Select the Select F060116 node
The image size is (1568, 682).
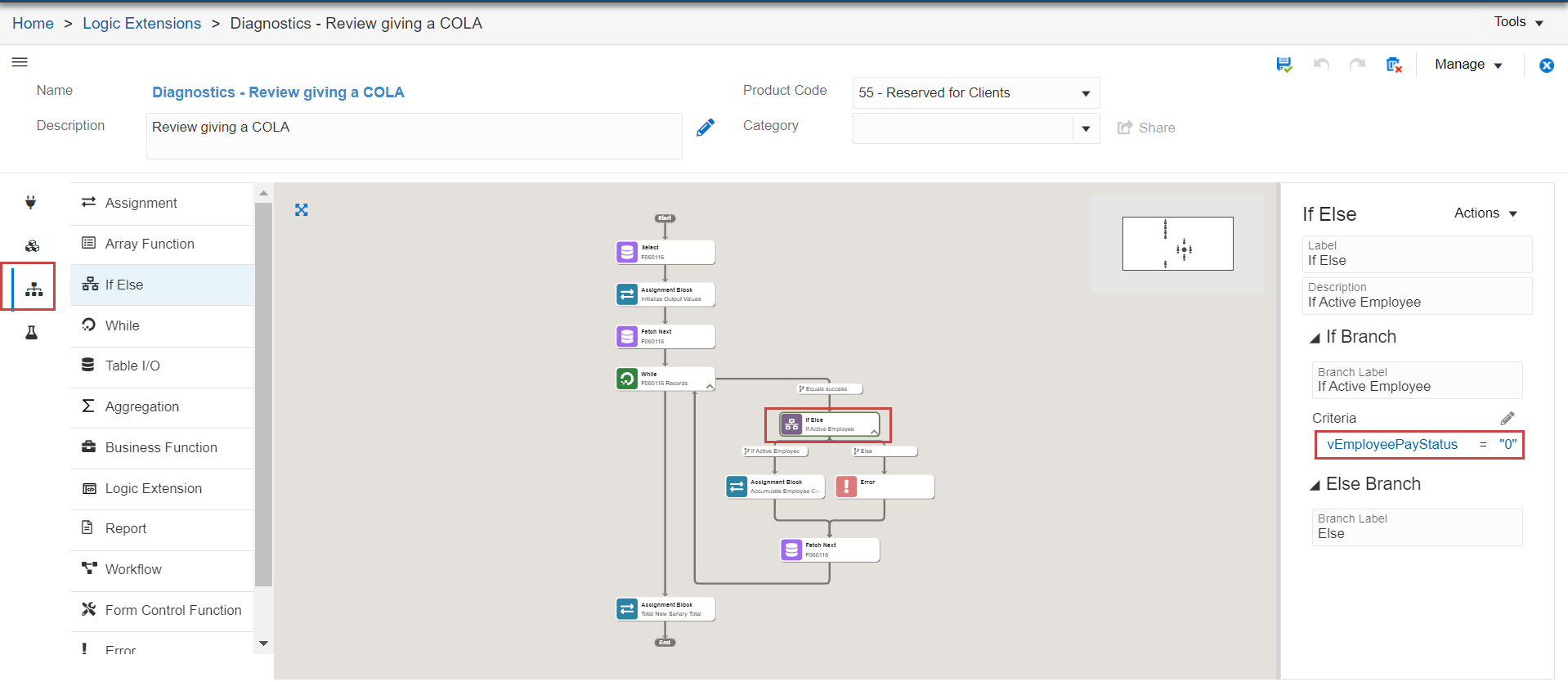tap(665, 252)
